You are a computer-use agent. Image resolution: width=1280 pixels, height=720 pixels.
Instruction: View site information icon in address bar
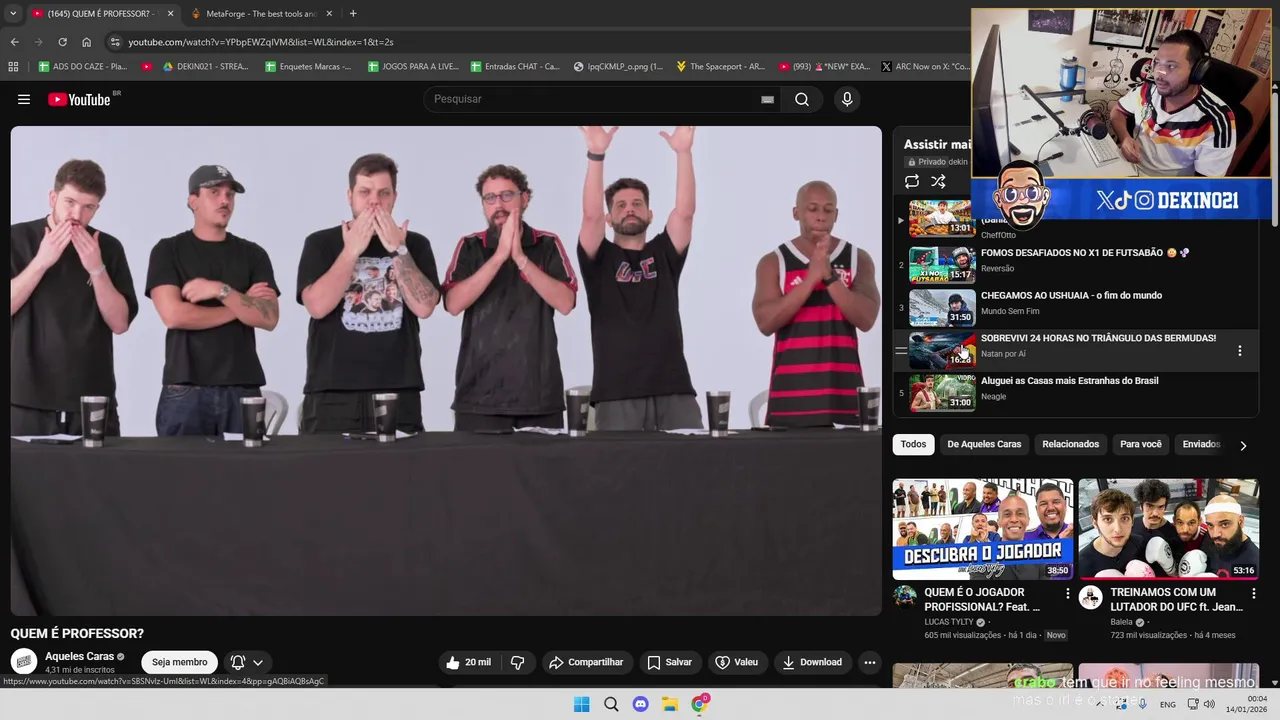pyautogui.click(x=115, y=42)
